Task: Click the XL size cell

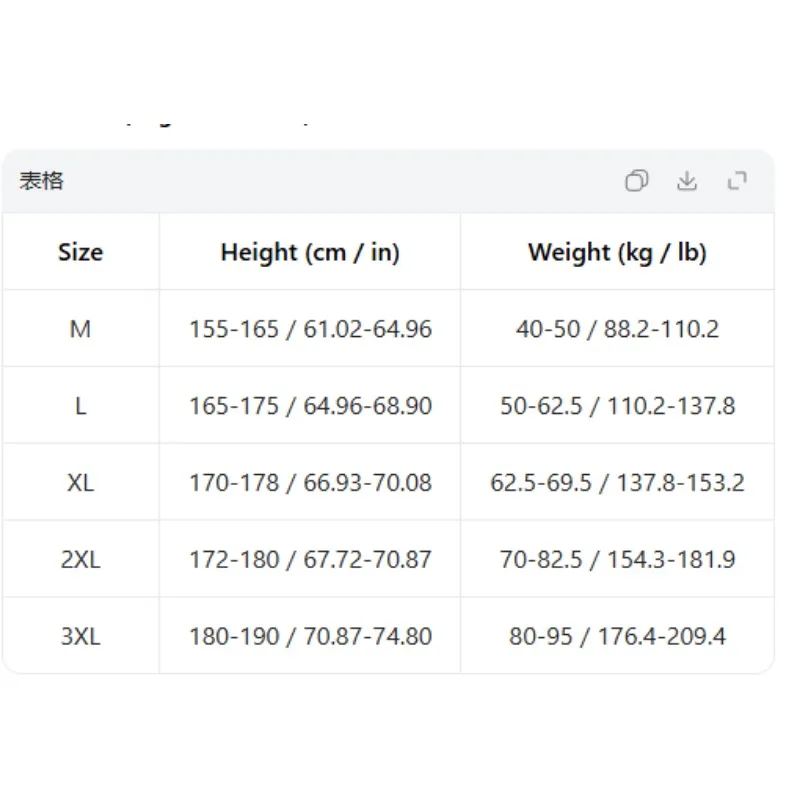Action: 81,483
